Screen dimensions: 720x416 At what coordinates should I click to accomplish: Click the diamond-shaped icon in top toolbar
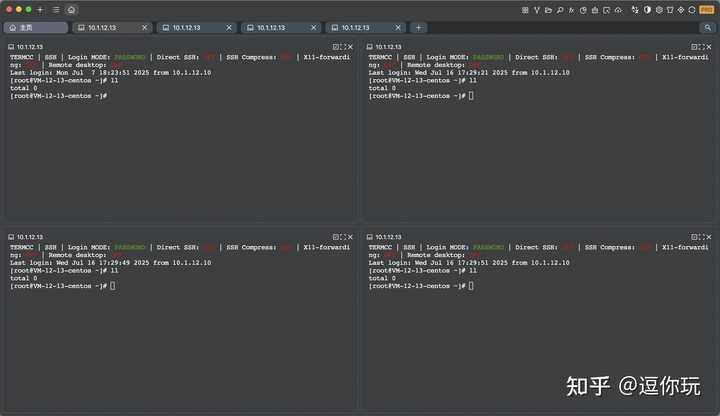point(681,10)
